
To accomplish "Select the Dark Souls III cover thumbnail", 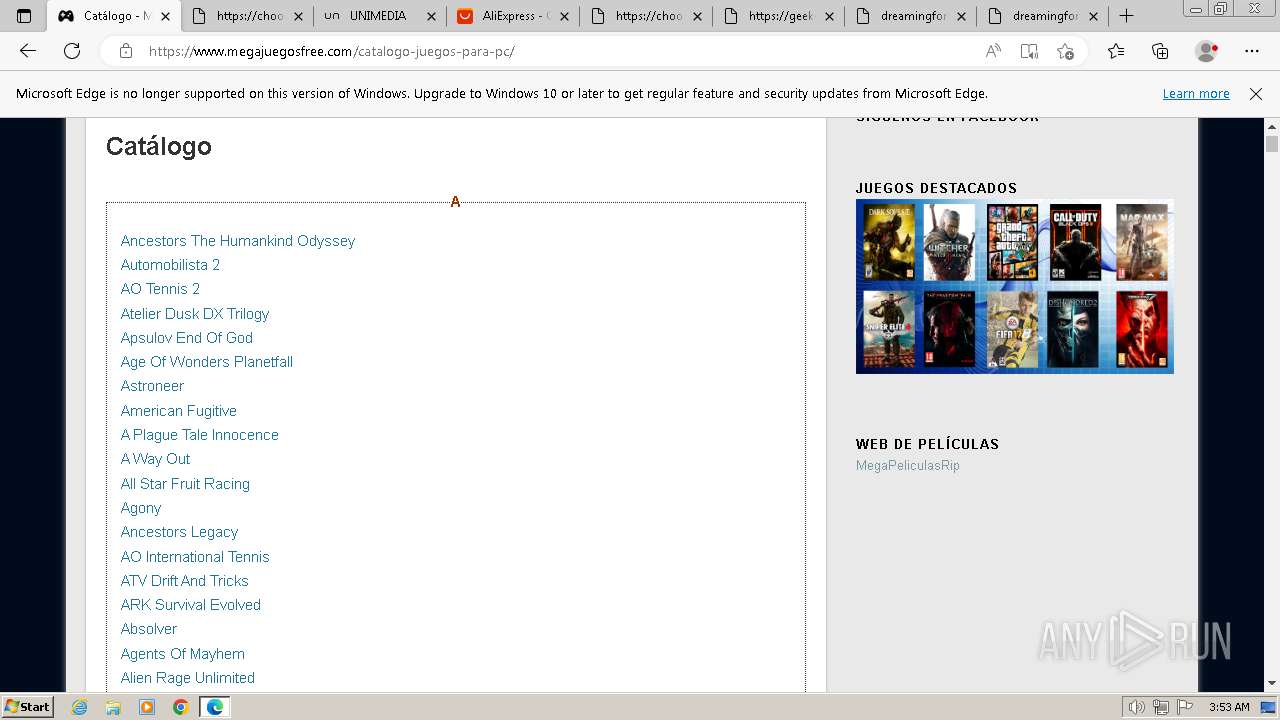I will pyautogui.click(x=888, y=243).
